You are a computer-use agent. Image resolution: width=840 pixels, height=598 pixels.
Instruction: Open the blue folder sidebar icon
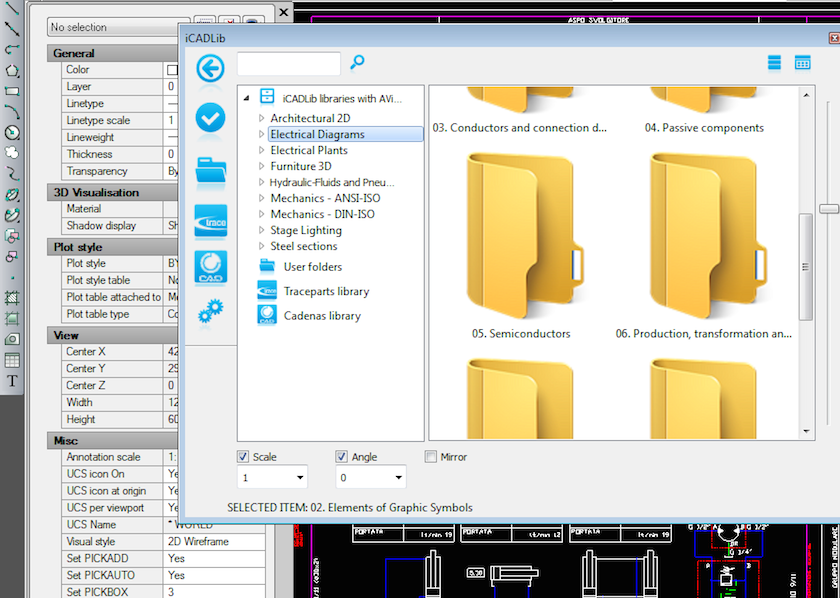point(210,170)
